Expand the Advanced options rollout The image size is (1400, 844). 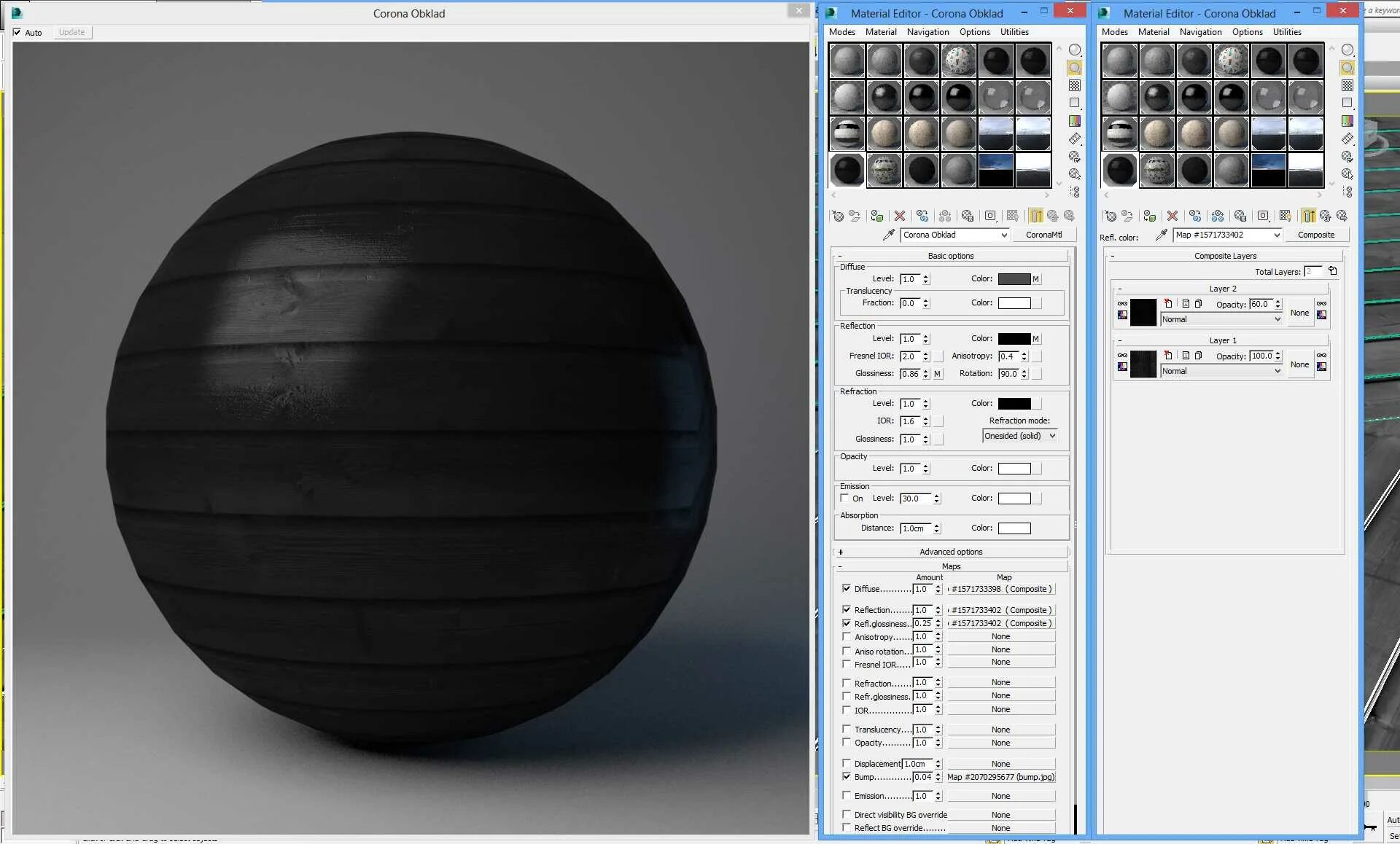pyautogui.click(x=951, y=552)
